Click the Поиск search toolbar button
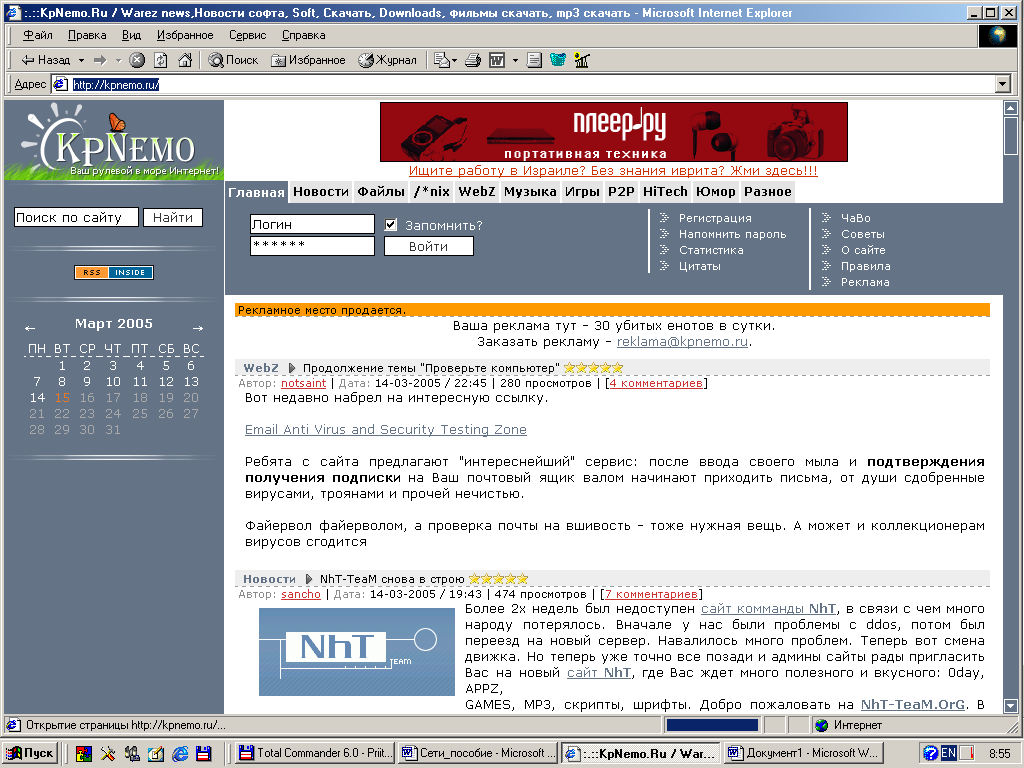The height and width of the screenshot is (768, 1024). (233, 60)
